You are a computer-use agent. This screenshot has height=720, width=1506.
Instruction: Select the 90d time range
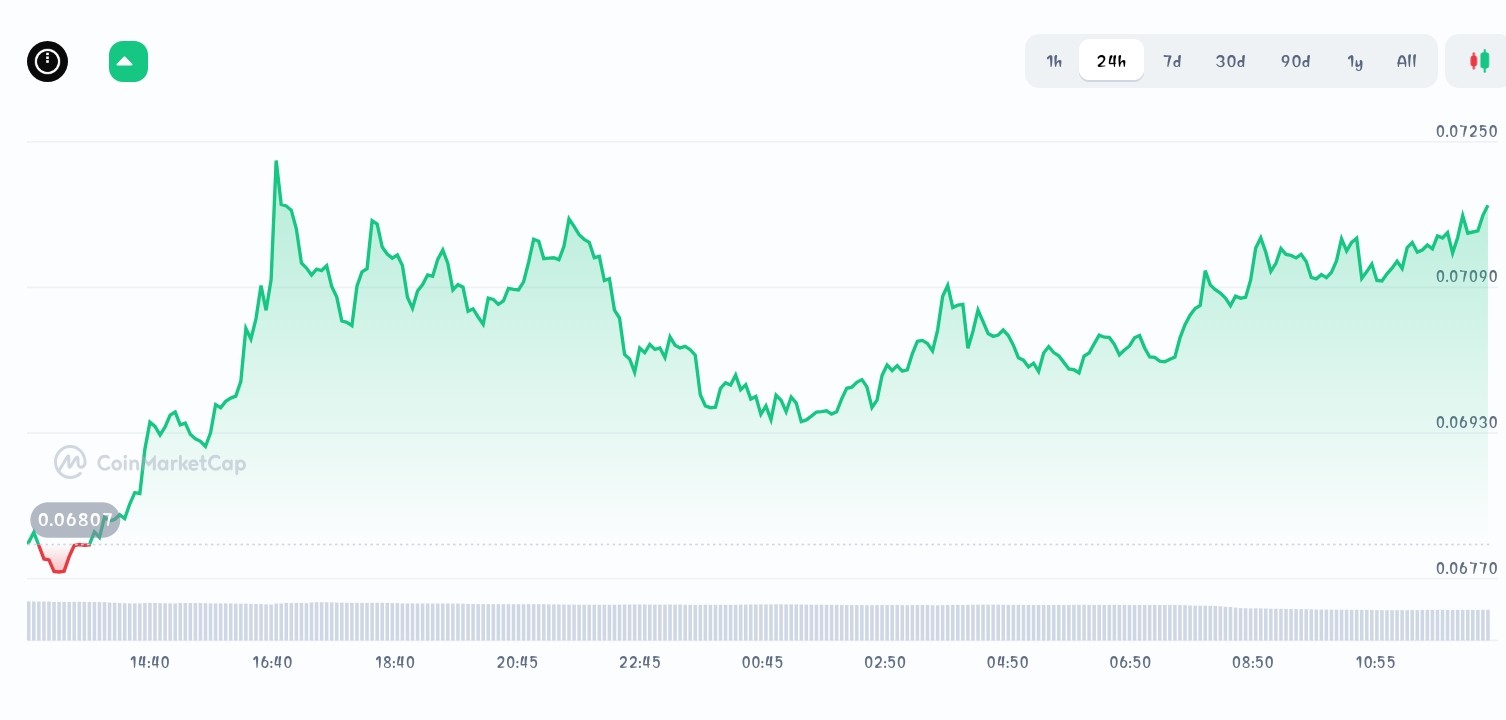pos(1295,61)
